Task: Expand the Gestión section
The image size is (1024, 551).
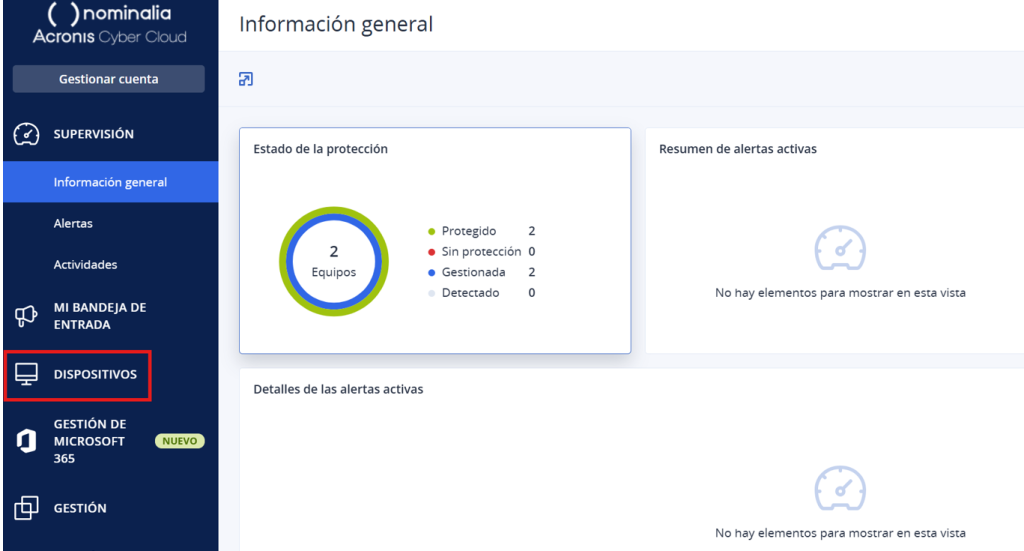Action: point(80,508)
